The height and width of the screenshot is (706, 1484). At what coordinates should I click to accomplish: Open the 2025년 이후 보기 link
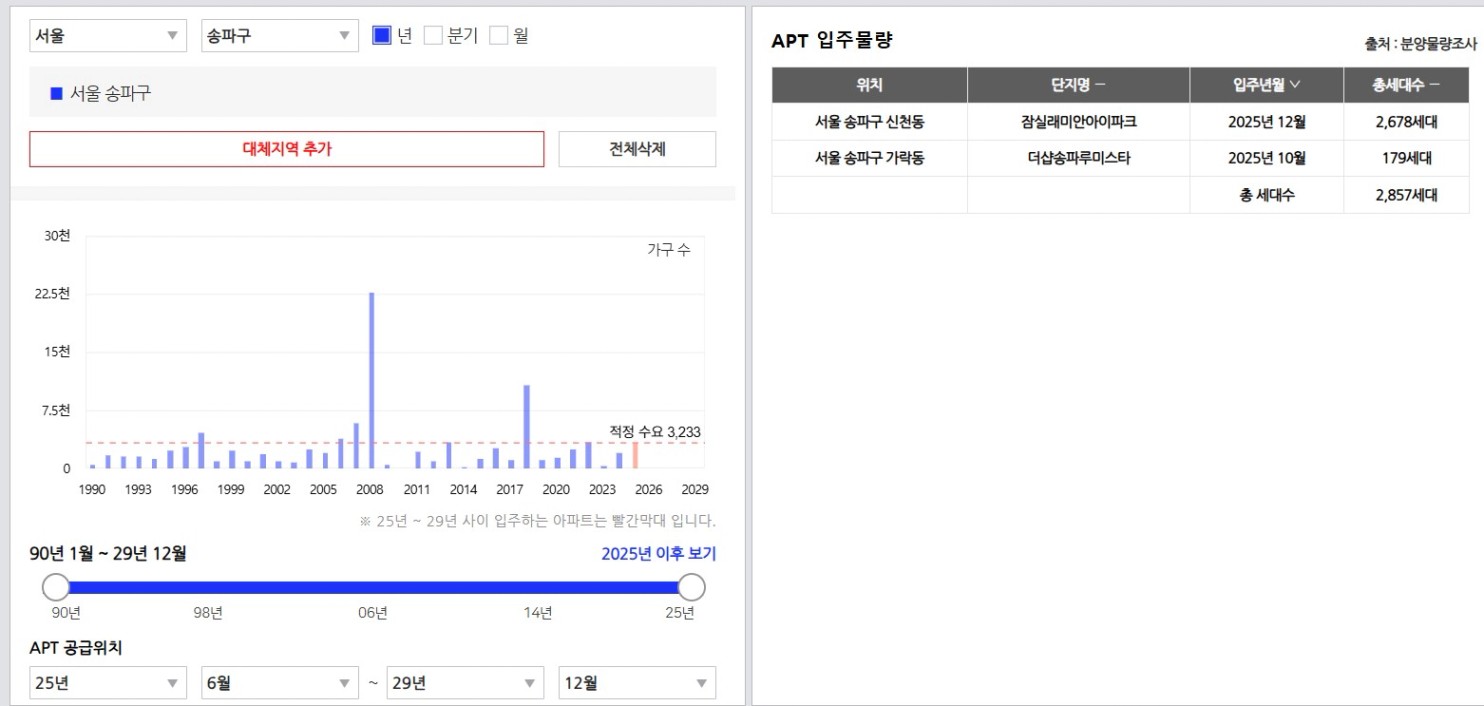click(658, 554)
